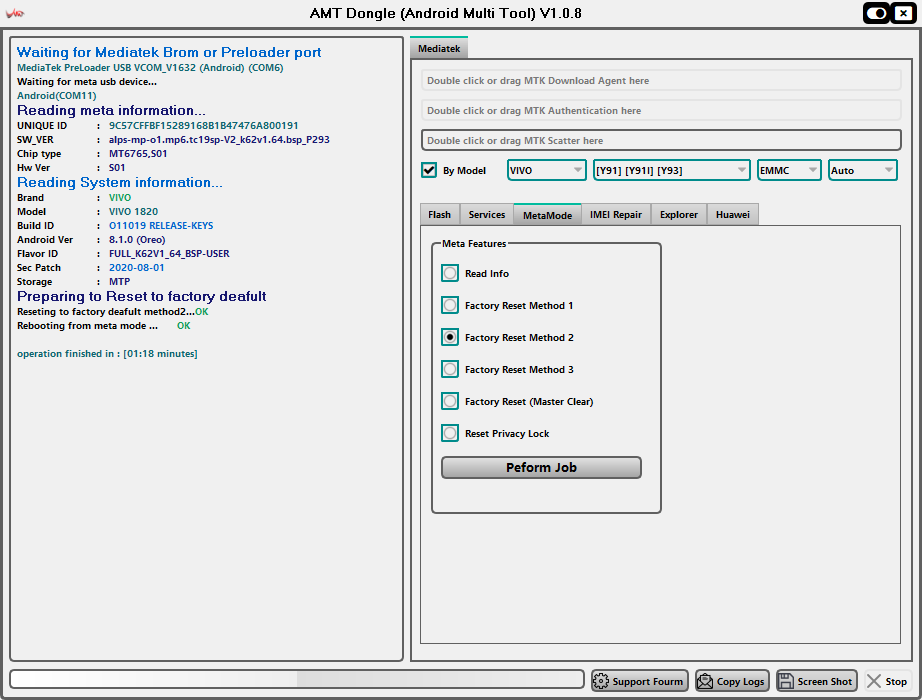Image resolution: width=922 pixels, height=700 pixels.
Task: Select Factory Reset Method 2 option
Action: [450, 337]
